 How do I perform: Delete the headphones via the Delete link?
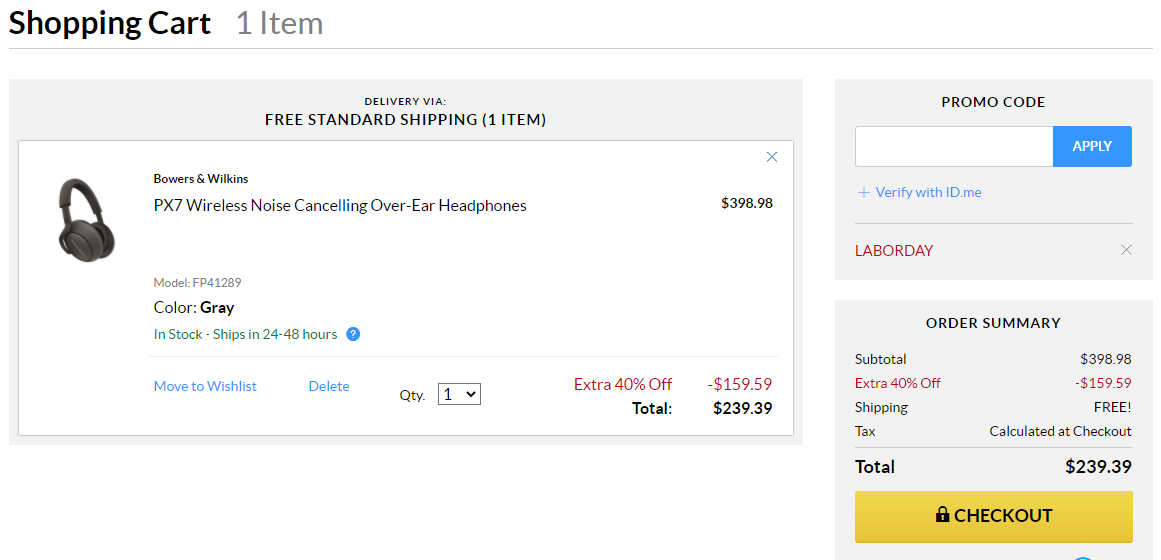coord(329,386)
